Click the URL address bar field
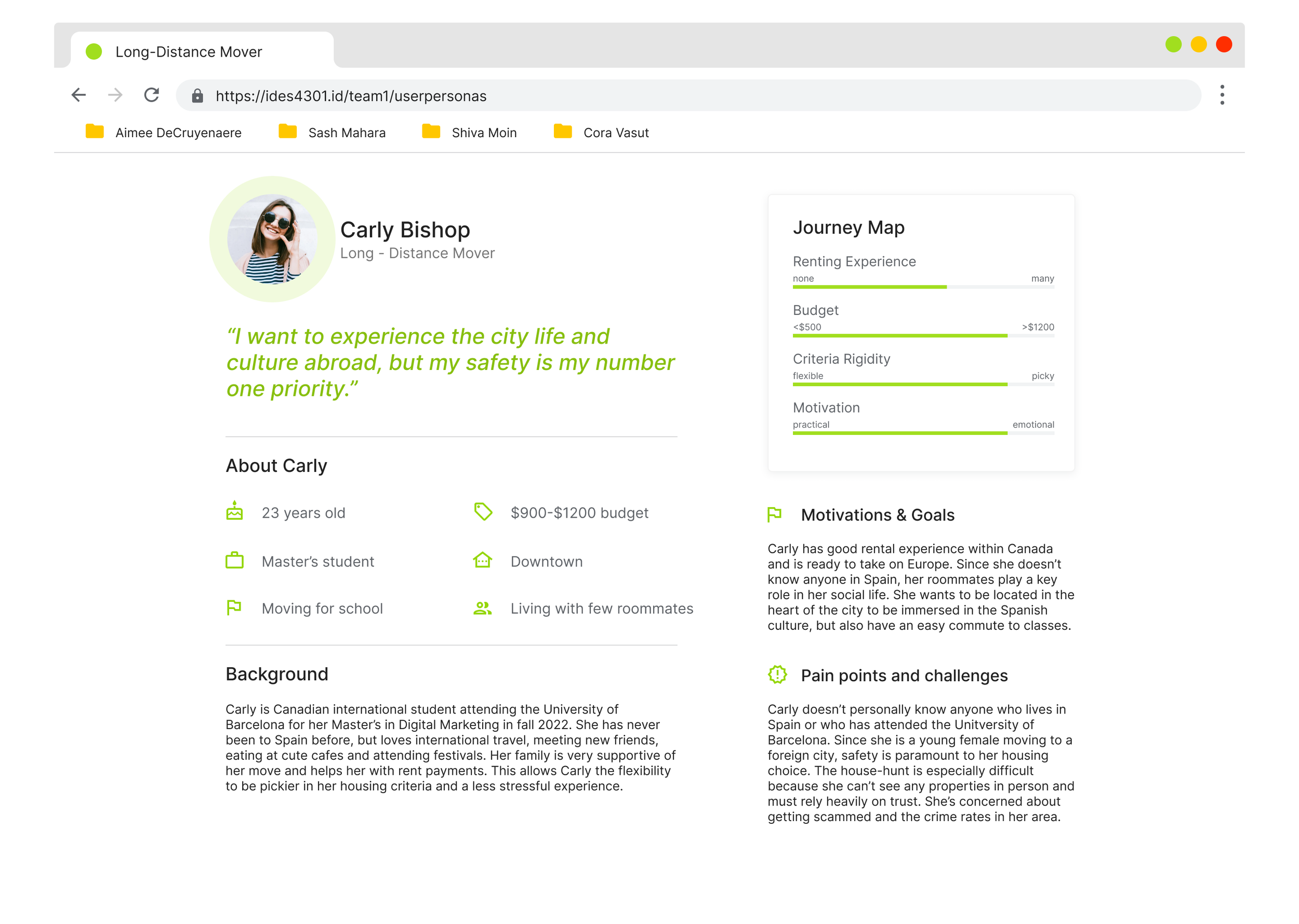This screenshot has height=924, width=1299. pyautogui.click(x=688, y=95)
